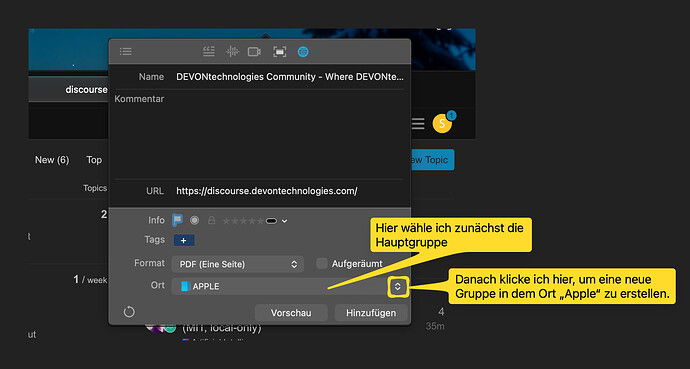This screenshot has height=369, width=690.
Task: Open the forum hamburger menu
Action: 418,124
